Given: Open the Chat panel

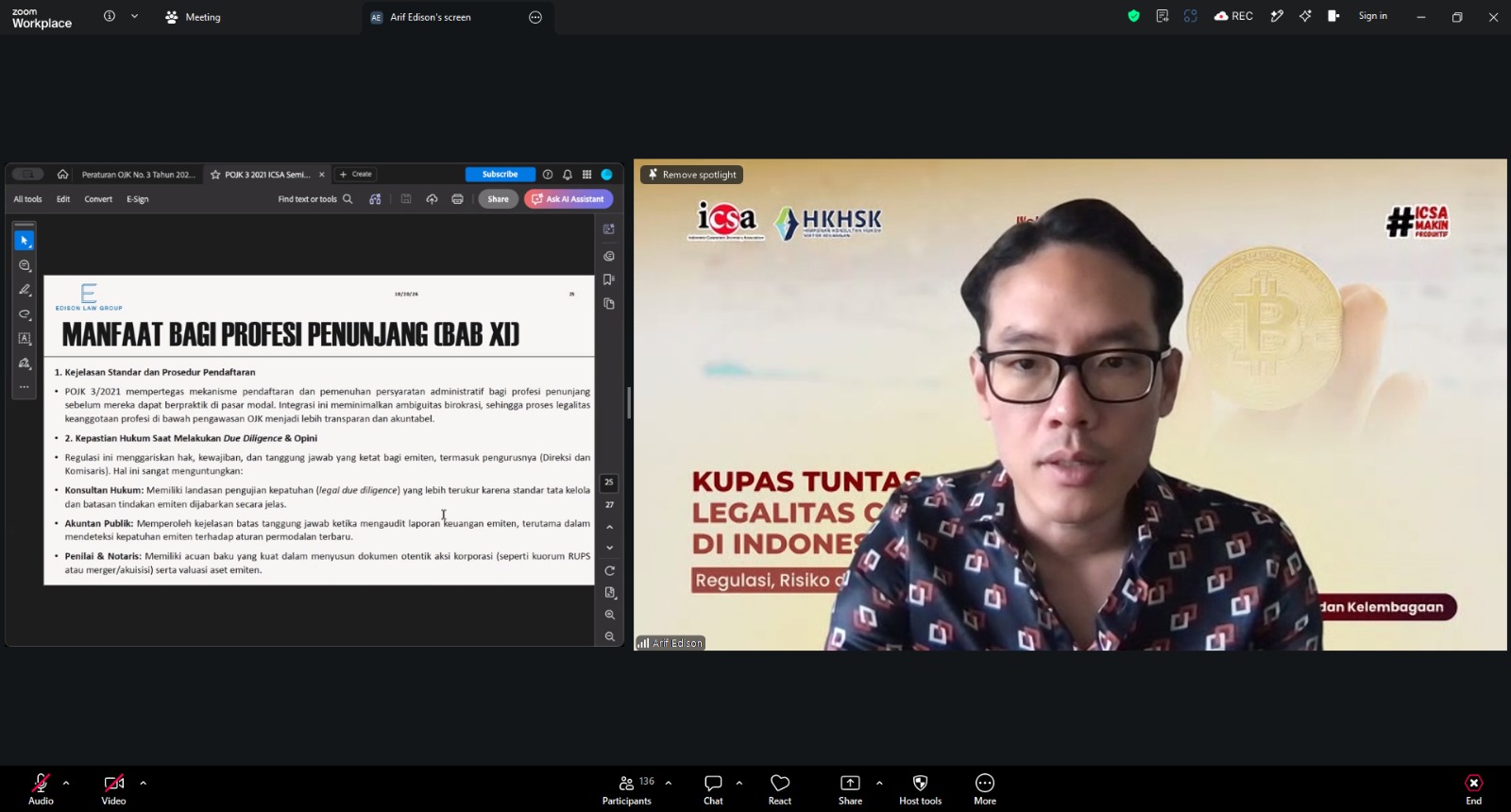Looking at the screenshot, I should [x=713, y=789].
